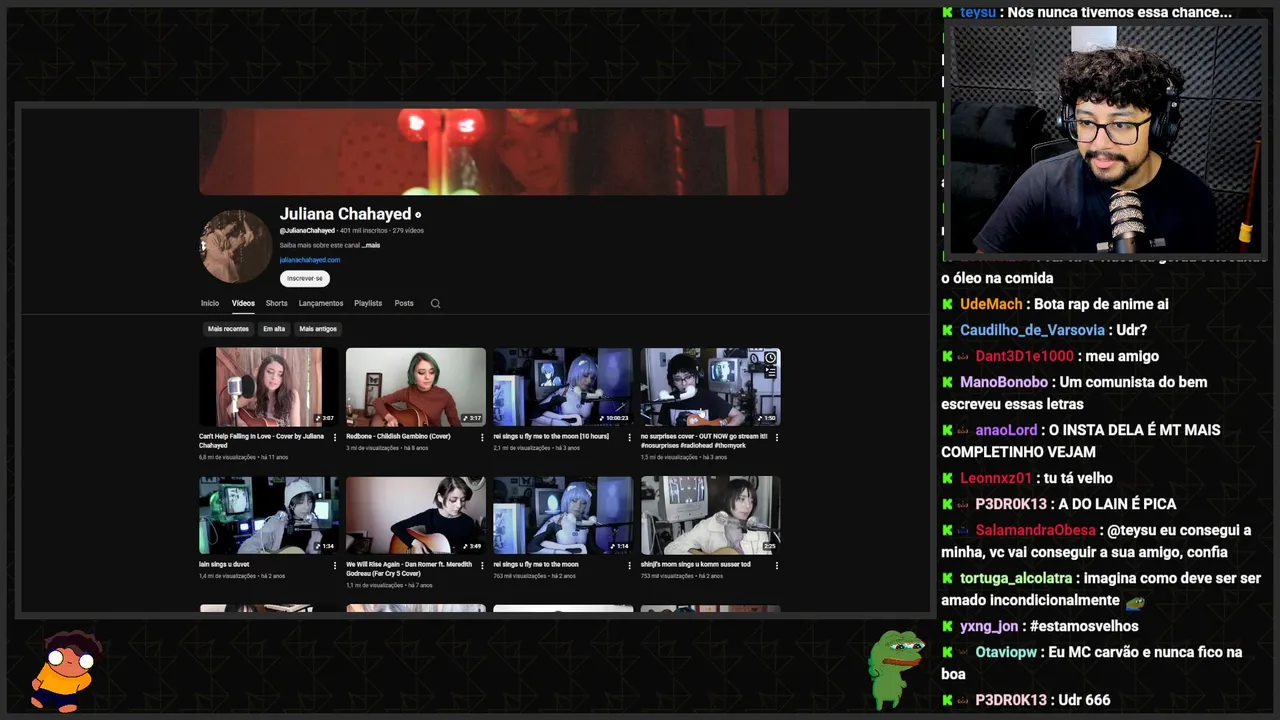
Task: Click Watch Later icon on no surprises thumbnail
Action: (771, 357)
